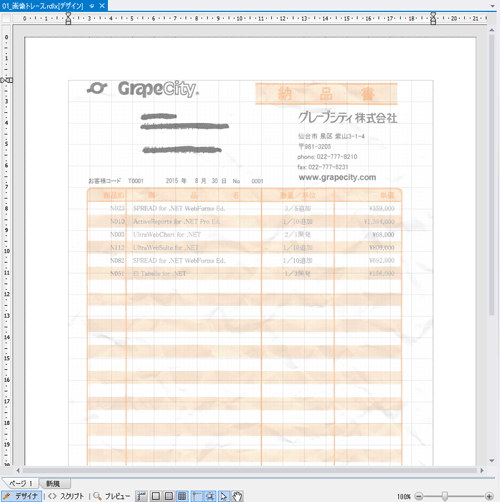Screen dimensions: 500x502
Task: Select the 仙台市 泉区 address line
Action: 331,136
